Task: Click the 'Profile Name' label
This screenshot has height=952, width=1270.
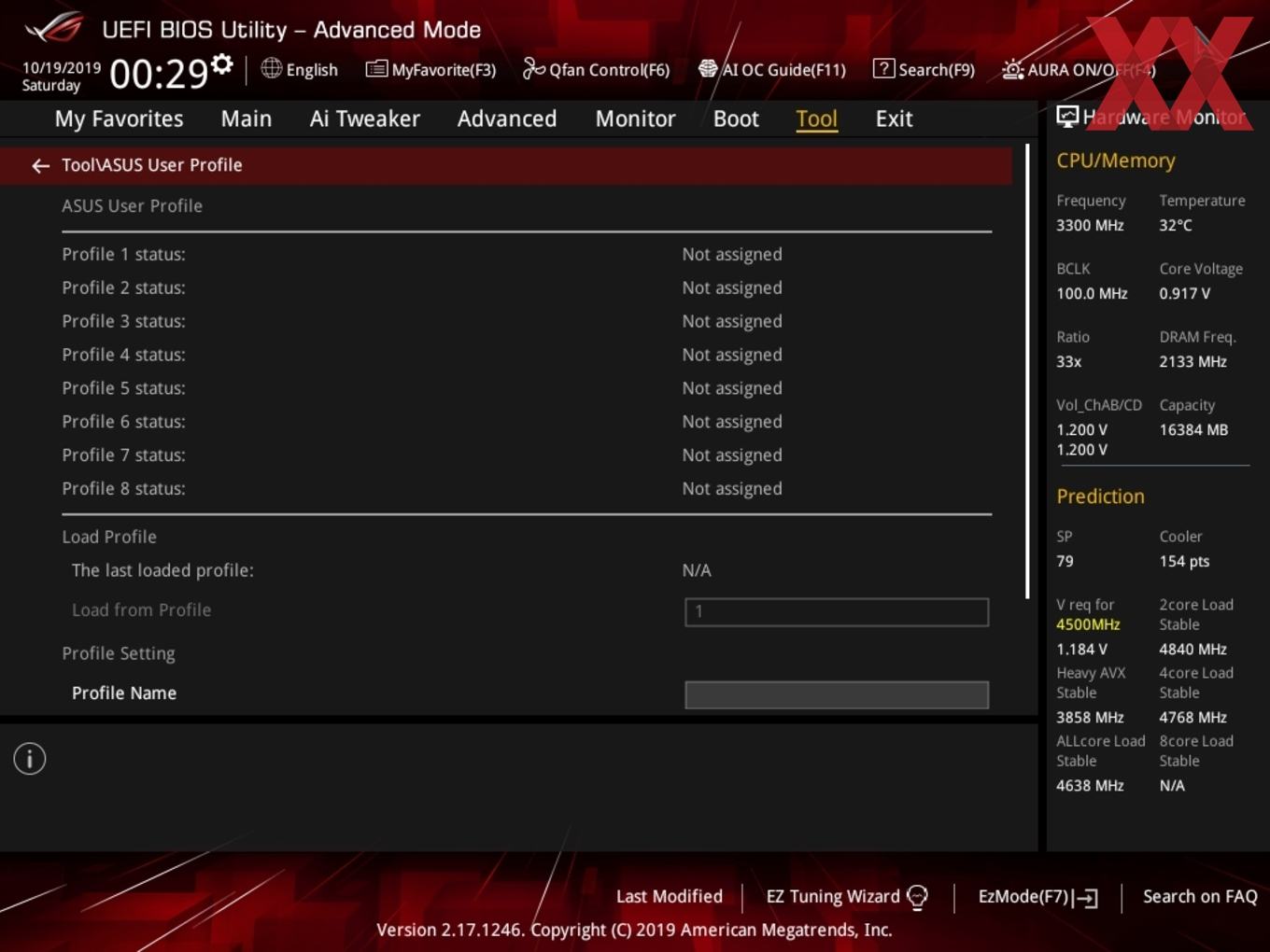Action: pos(124,693)
